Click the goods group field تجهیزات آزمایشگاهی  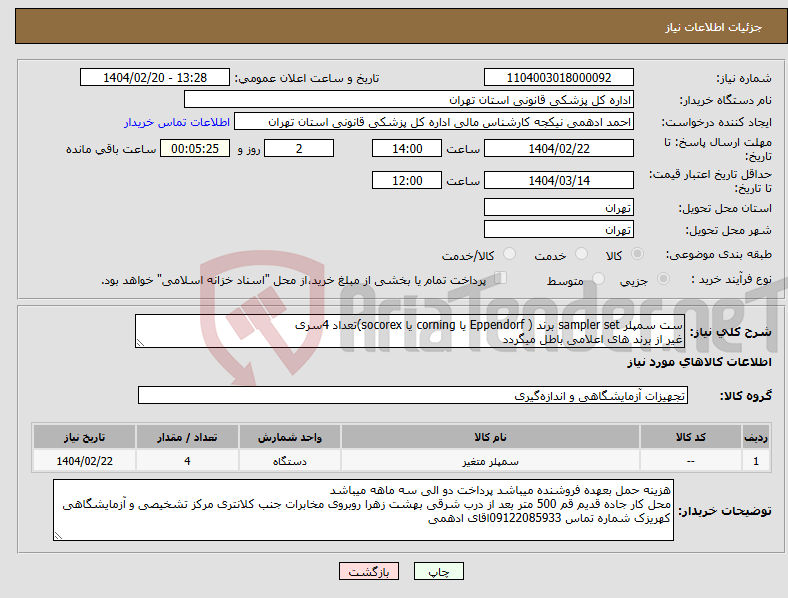coord(413,395)
